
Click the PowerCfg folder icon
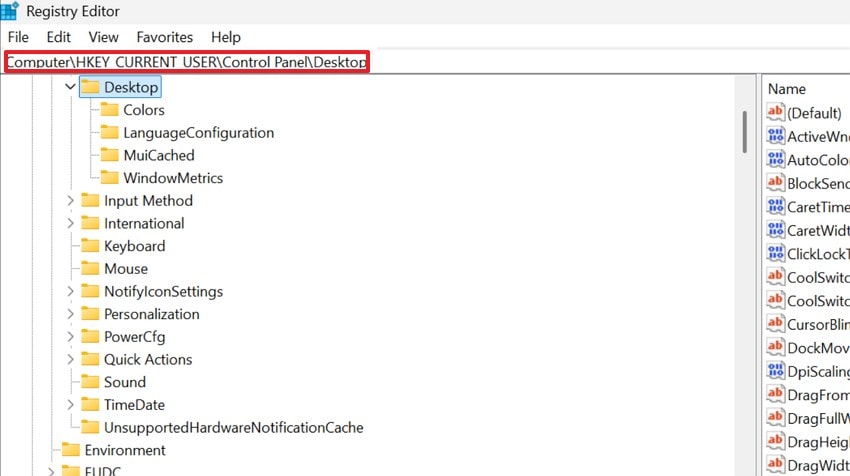[91, 337]
